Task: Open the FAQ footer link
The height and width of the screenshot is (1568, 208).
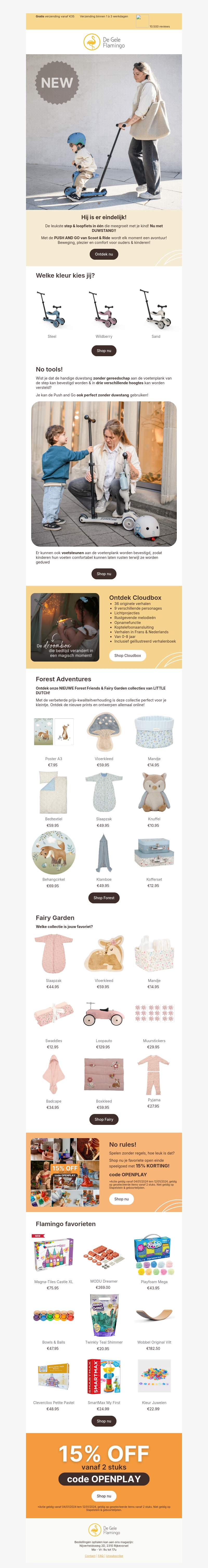Action: pyautogui.click(x=101, y=1555)
